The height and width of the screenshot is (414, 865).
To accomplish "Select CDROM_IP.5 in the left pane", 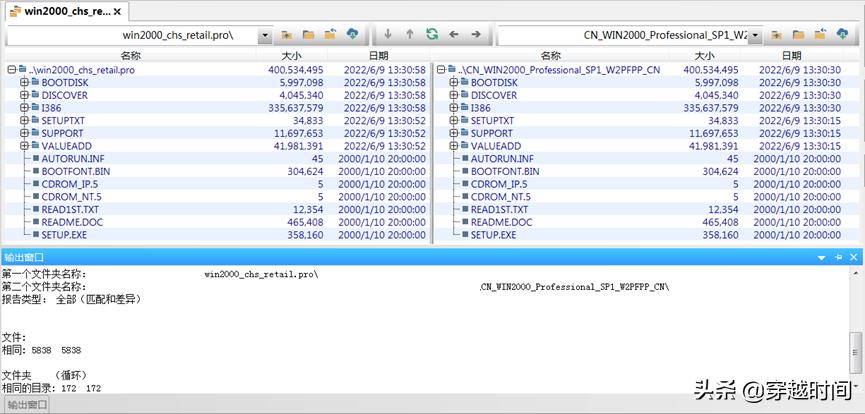I will 70,184.
